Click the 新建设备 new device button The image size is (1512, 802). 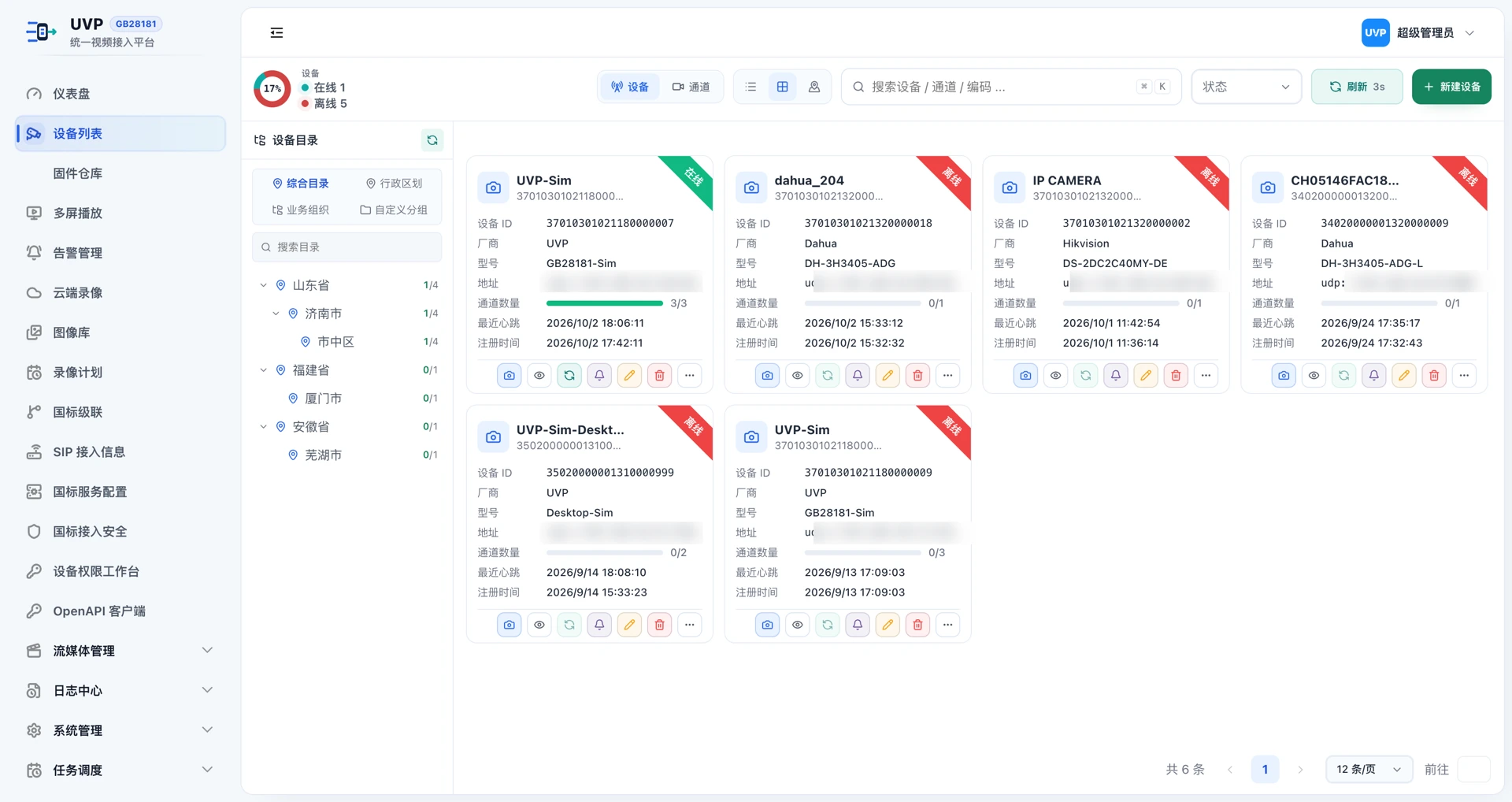pyautogui.click(x=1451, y=87)
